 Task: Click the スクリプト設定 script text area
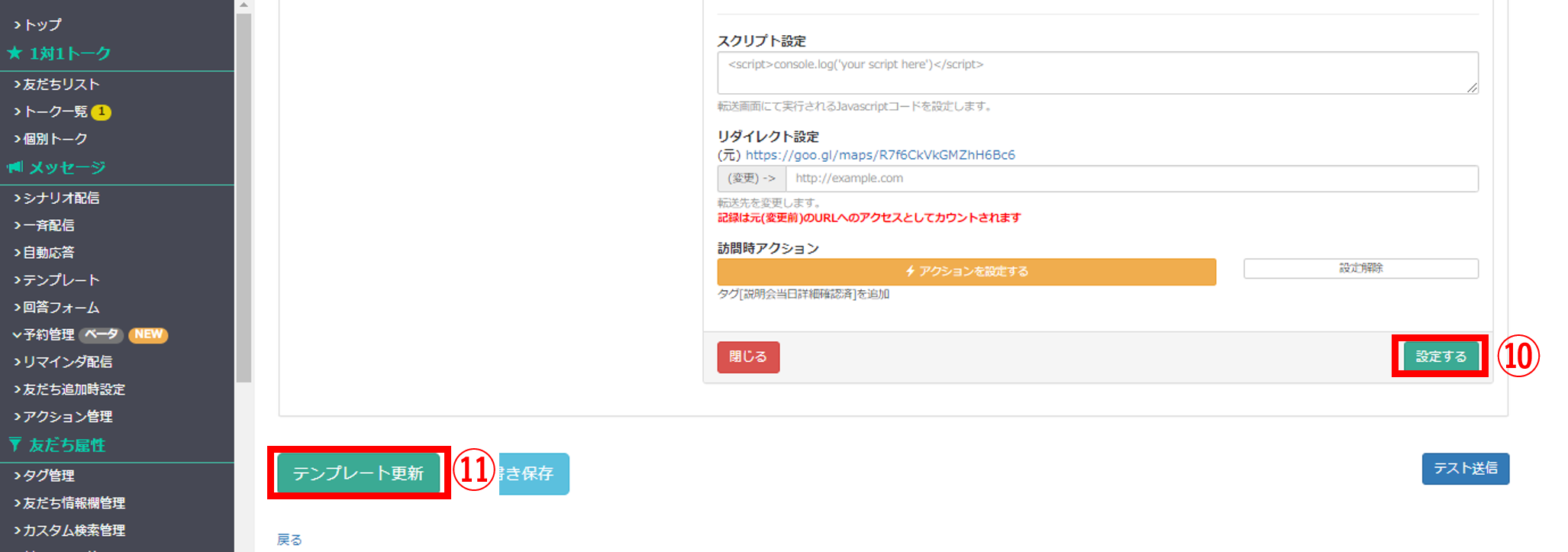(x=1098, y=73)
